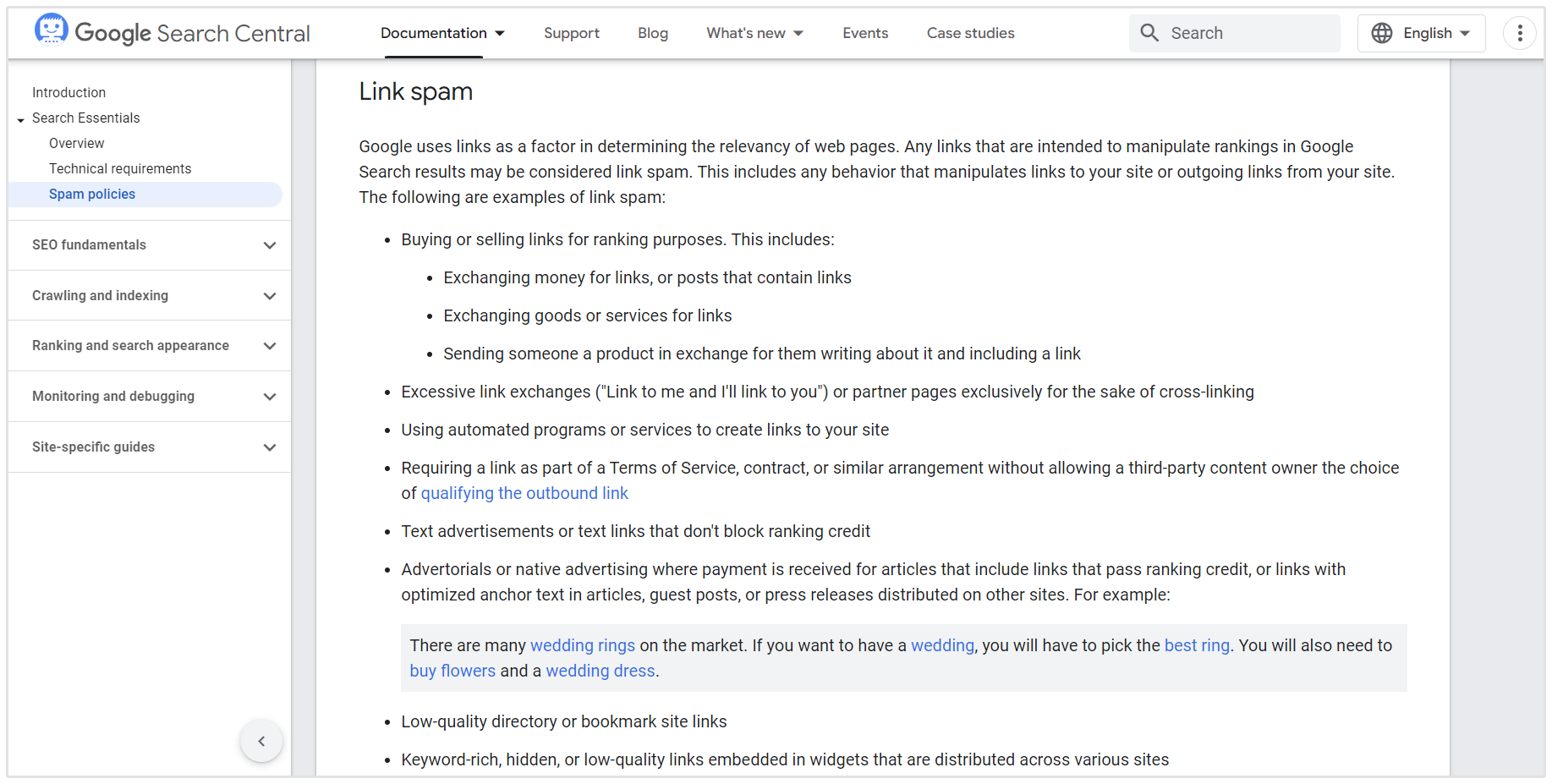
Task: Expand Site-specific guides section
Action: (x=270, y=447)
